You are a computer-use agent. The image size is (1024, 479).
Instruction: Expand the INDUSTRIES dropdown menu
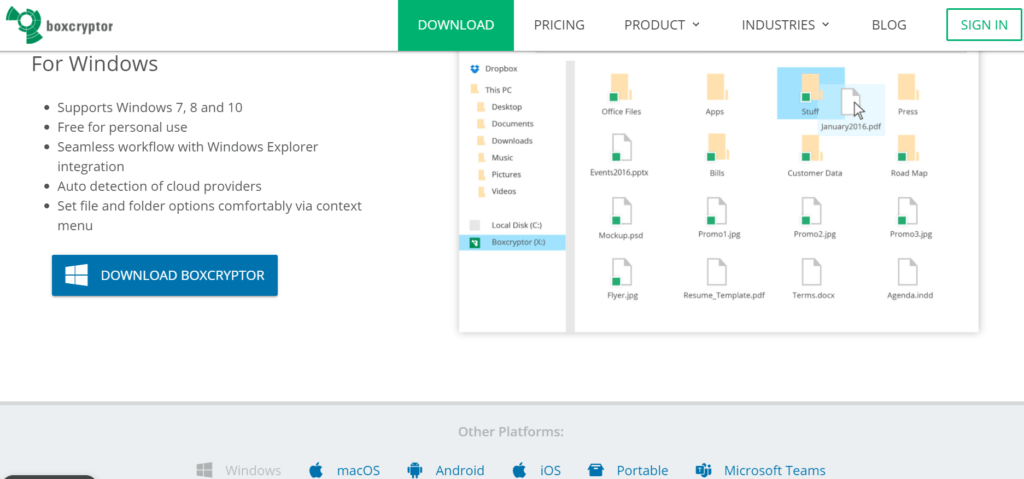point(785,25)
